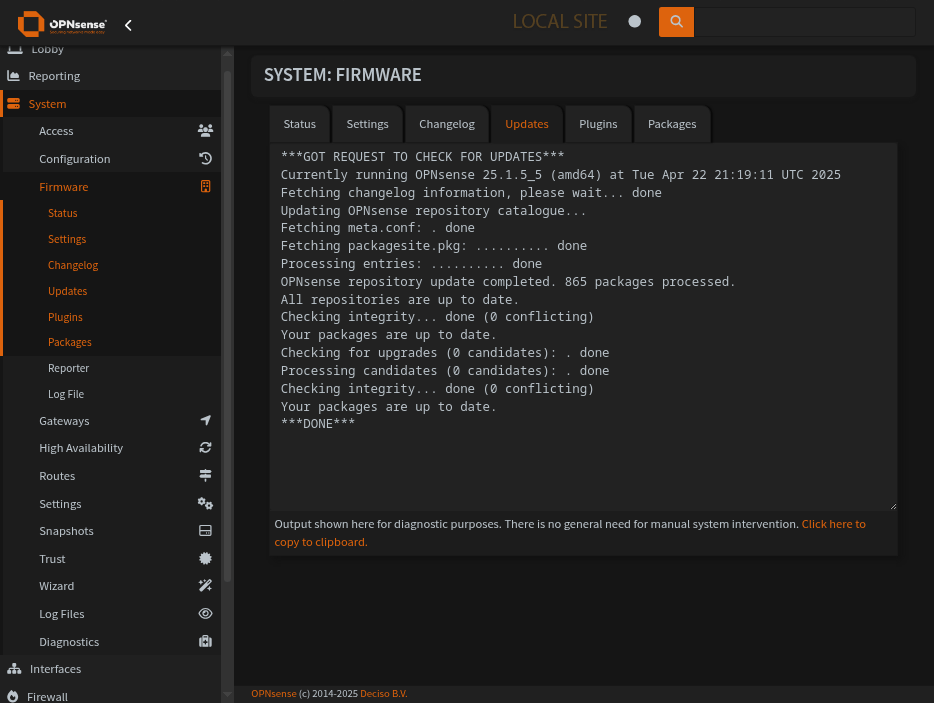934x703 pixels.
Task: Click the Diagnostics medkit icon
Action: pos(206,642)
